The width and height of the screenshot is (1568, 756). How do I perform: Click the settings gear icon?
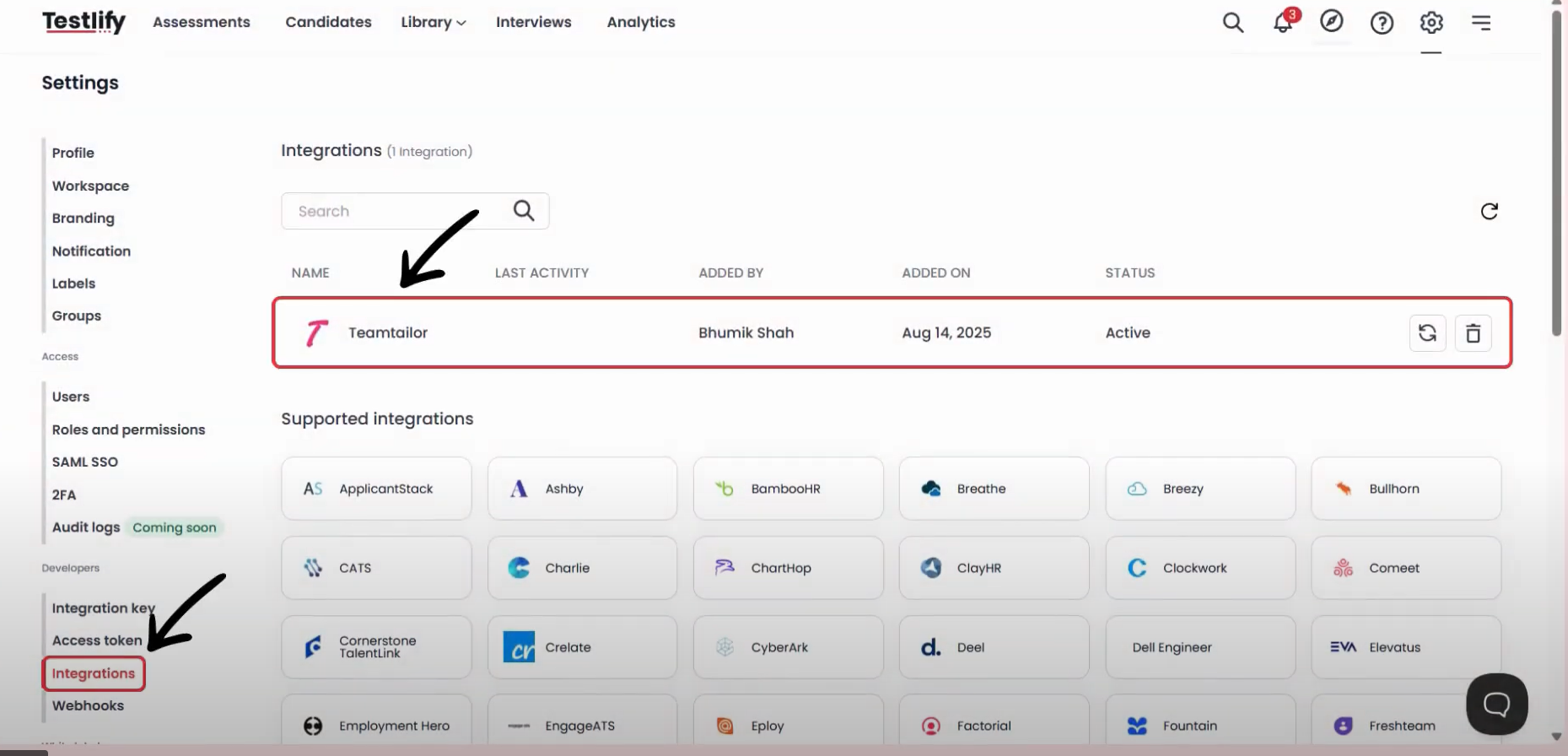tap(1431, 23)
